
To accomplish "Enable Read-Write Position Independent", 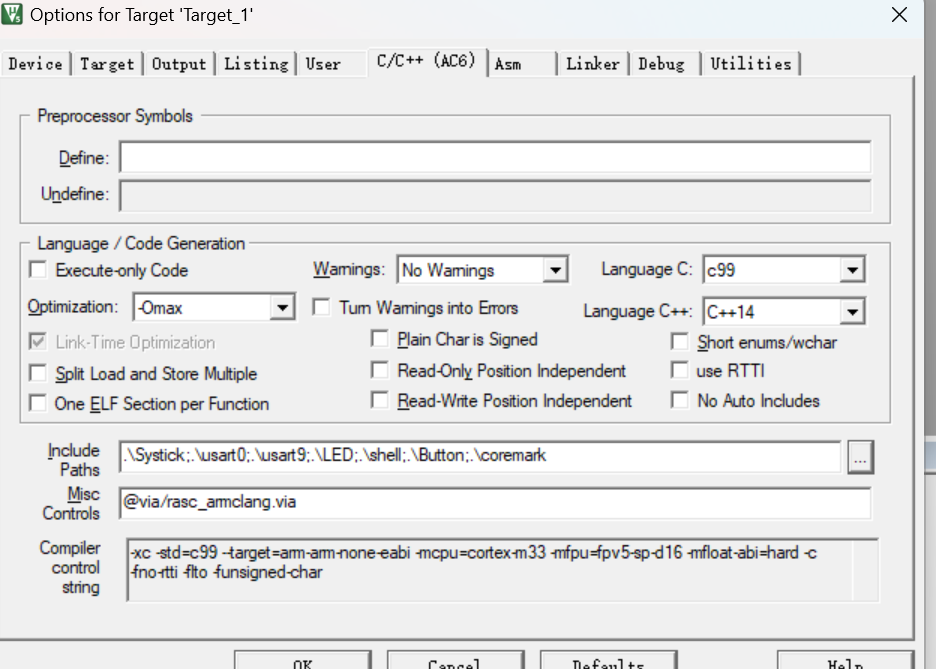I will click(x=380, y=400).
